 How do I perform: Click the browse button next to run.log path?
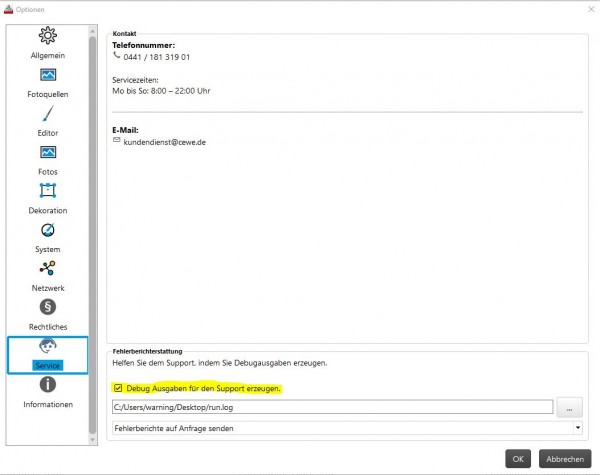point(569,407)
